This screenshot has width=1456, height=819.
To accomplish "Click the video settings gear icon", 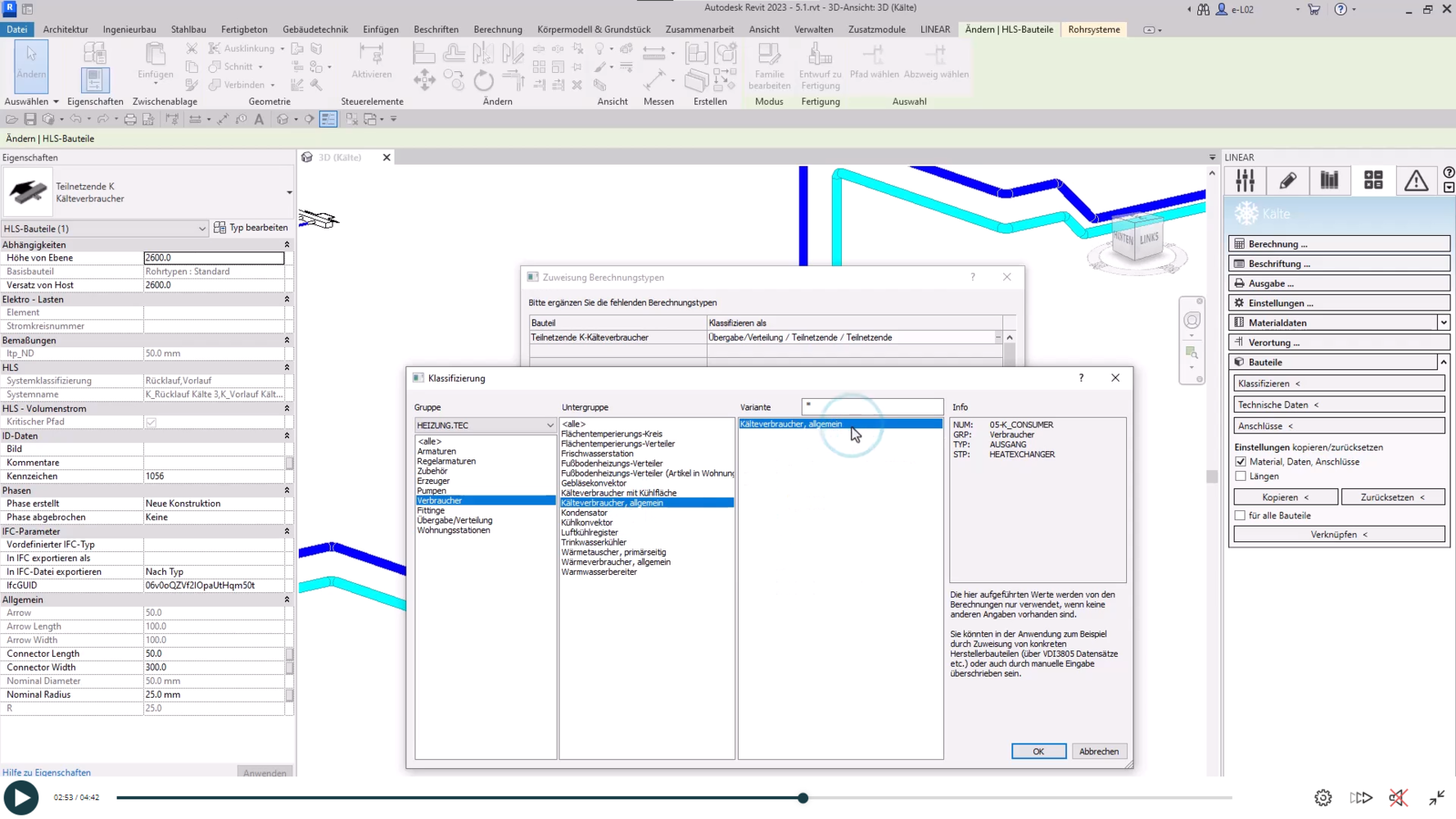I will coord(1323,798).
